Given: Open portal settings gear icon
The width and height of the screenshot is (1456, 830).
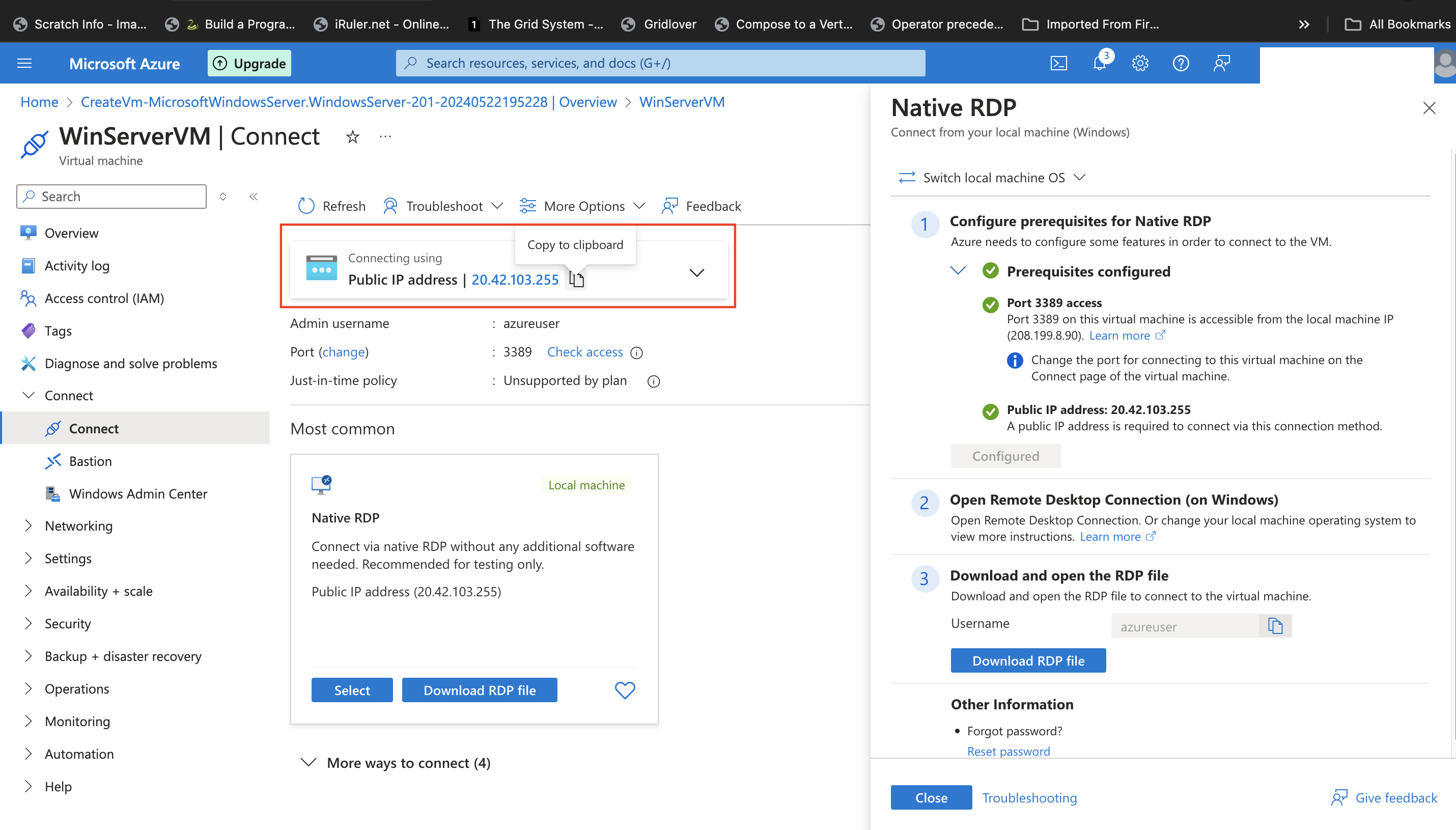Looking at the screenshot, I should pyautogui.click(x=1140, y=63).
